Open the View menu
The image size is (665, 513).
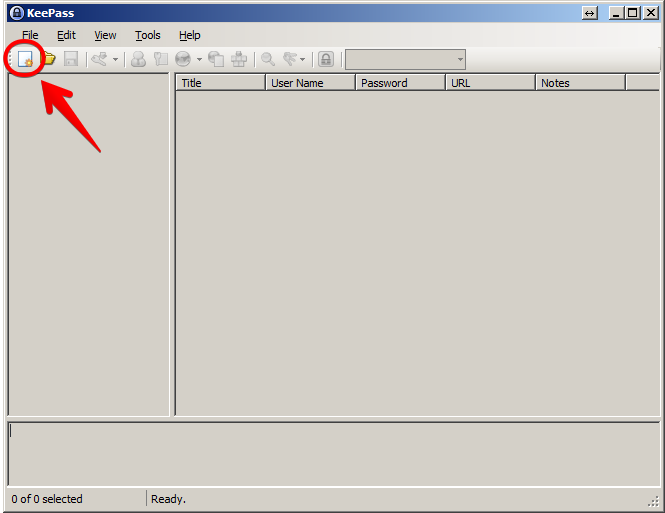105,35
